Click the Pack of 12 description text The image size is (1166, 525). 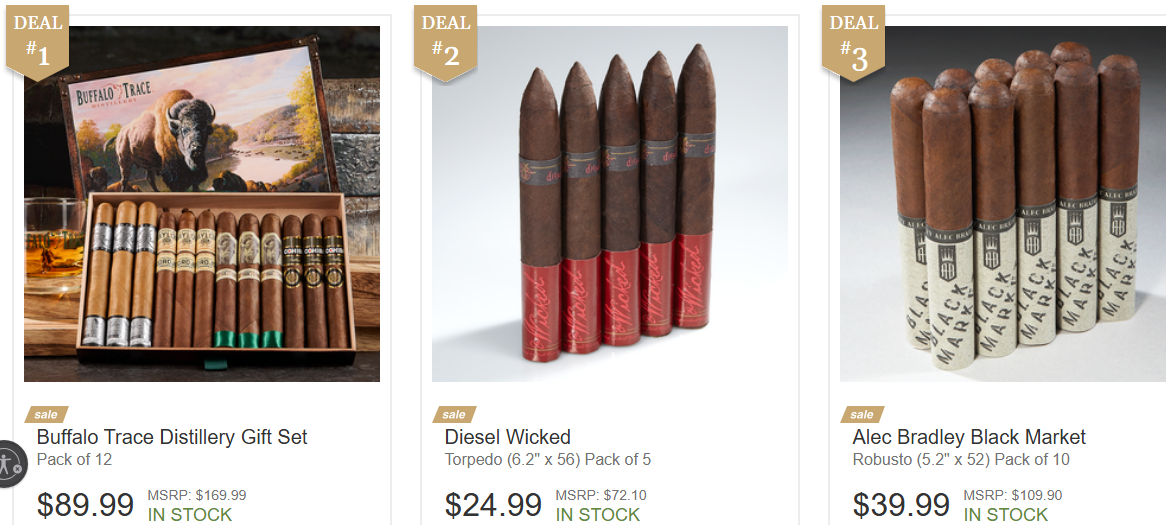point(74,460)
